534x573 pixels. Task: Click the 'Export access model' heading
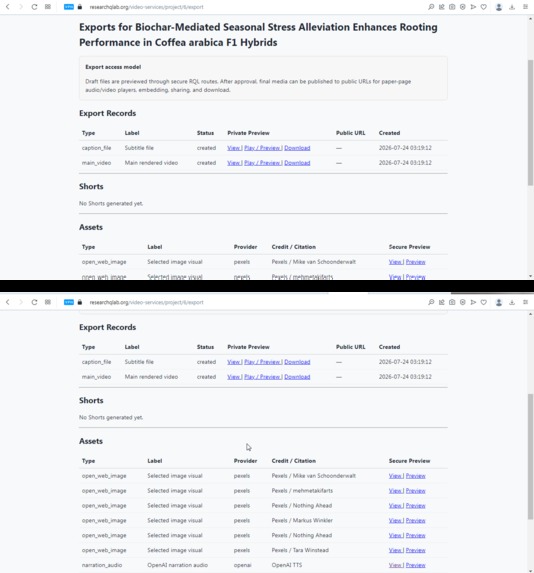(x=113, y=67)
